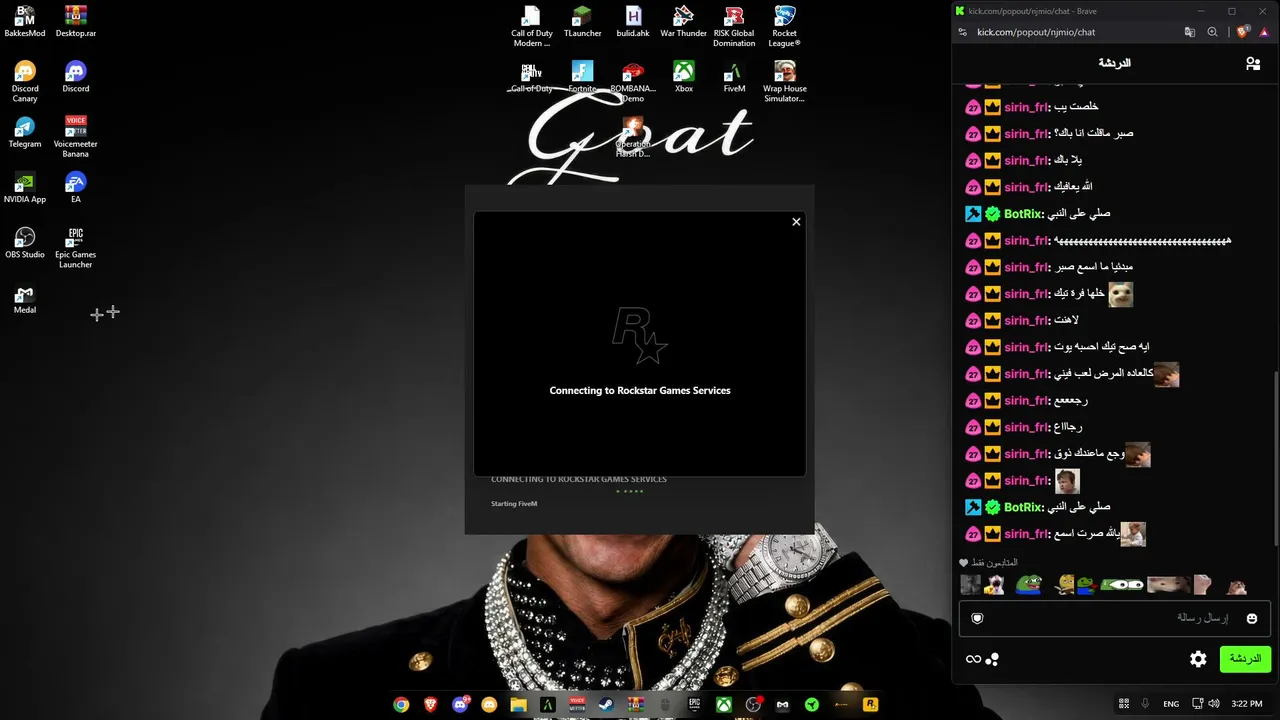
Task: Select the Medal desktop icon
Action: coord(25,299)
